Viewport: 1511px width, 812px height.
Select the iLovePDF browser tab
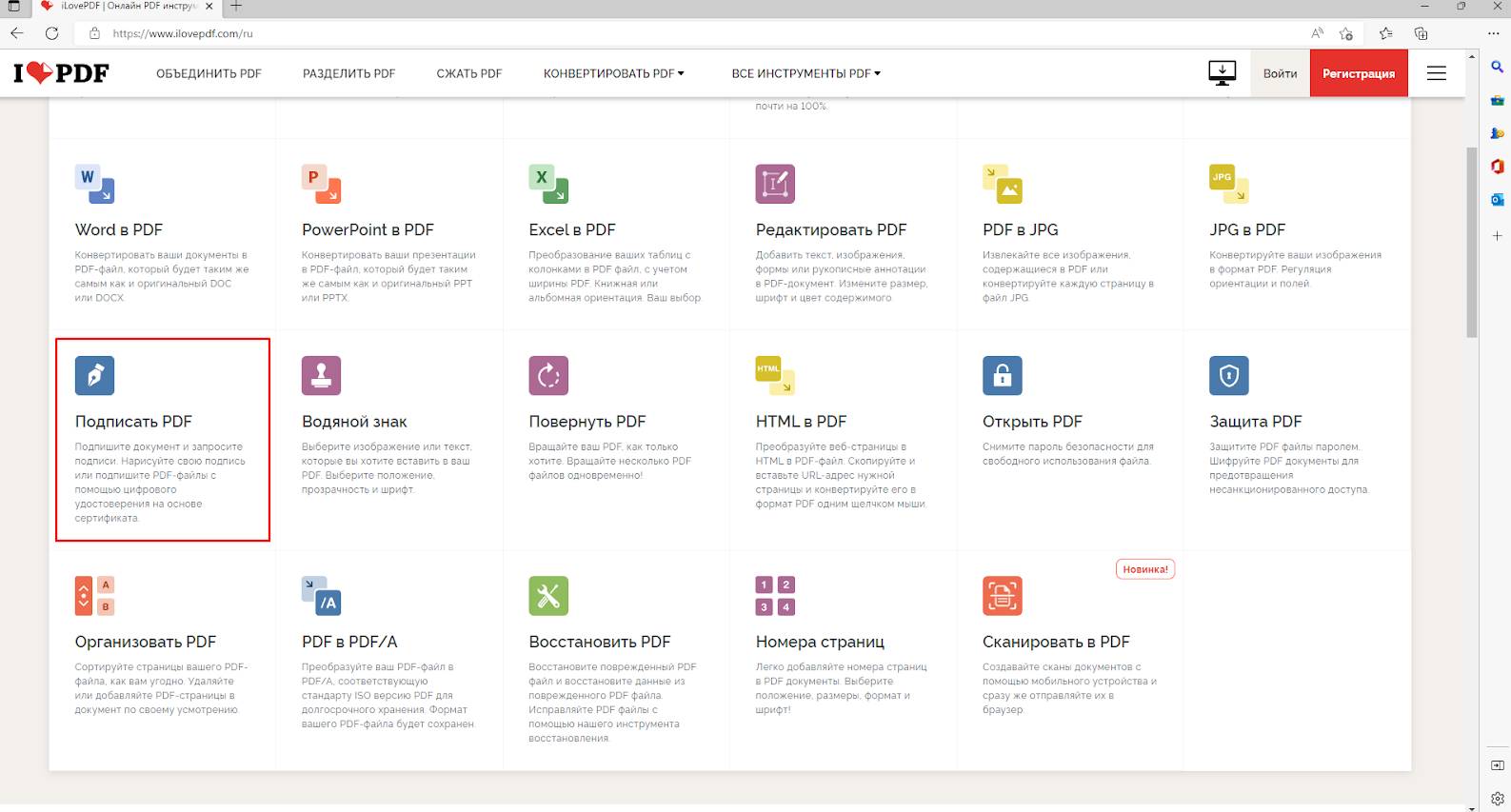point(125,7)
